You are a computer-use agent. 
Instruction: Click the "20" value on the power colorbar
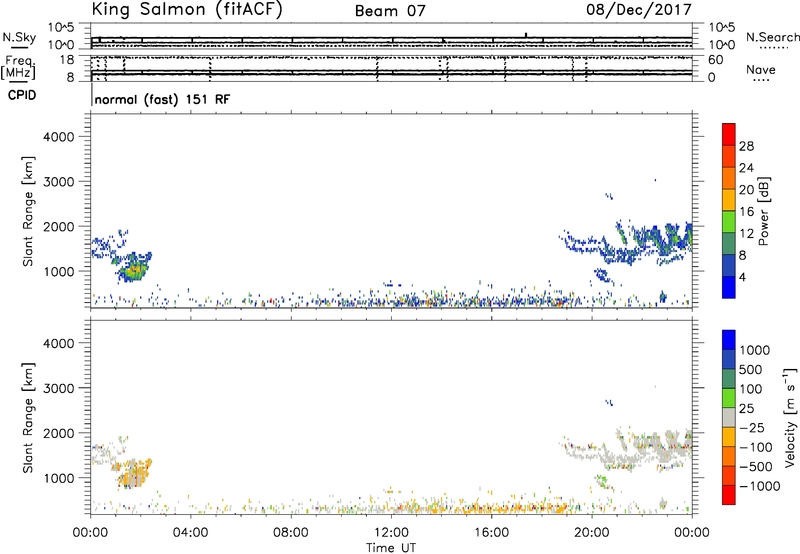(x=746, y=190)
